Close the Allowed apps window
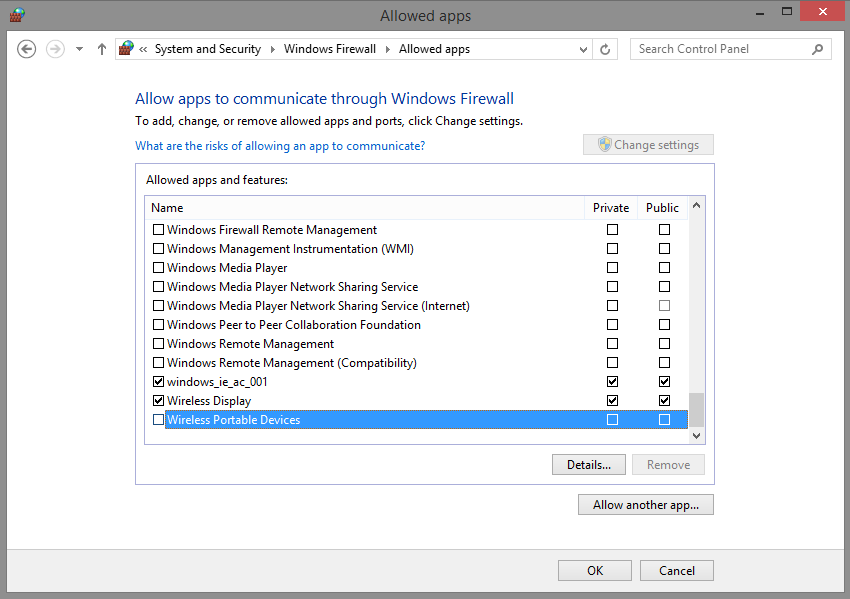This screenshot has width=850, height=599. (822, 11)
